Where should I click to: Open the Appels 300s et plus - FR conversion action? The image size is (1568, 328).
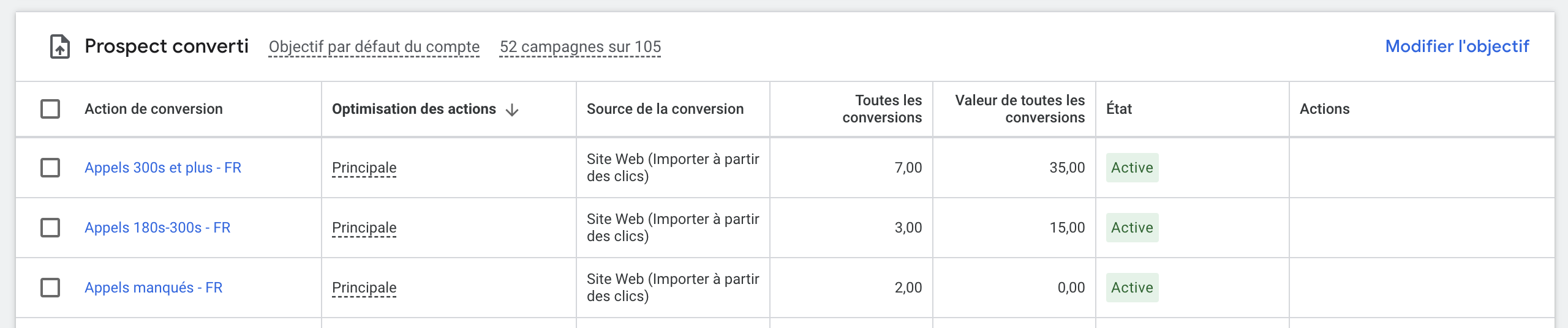click(163, 168)
